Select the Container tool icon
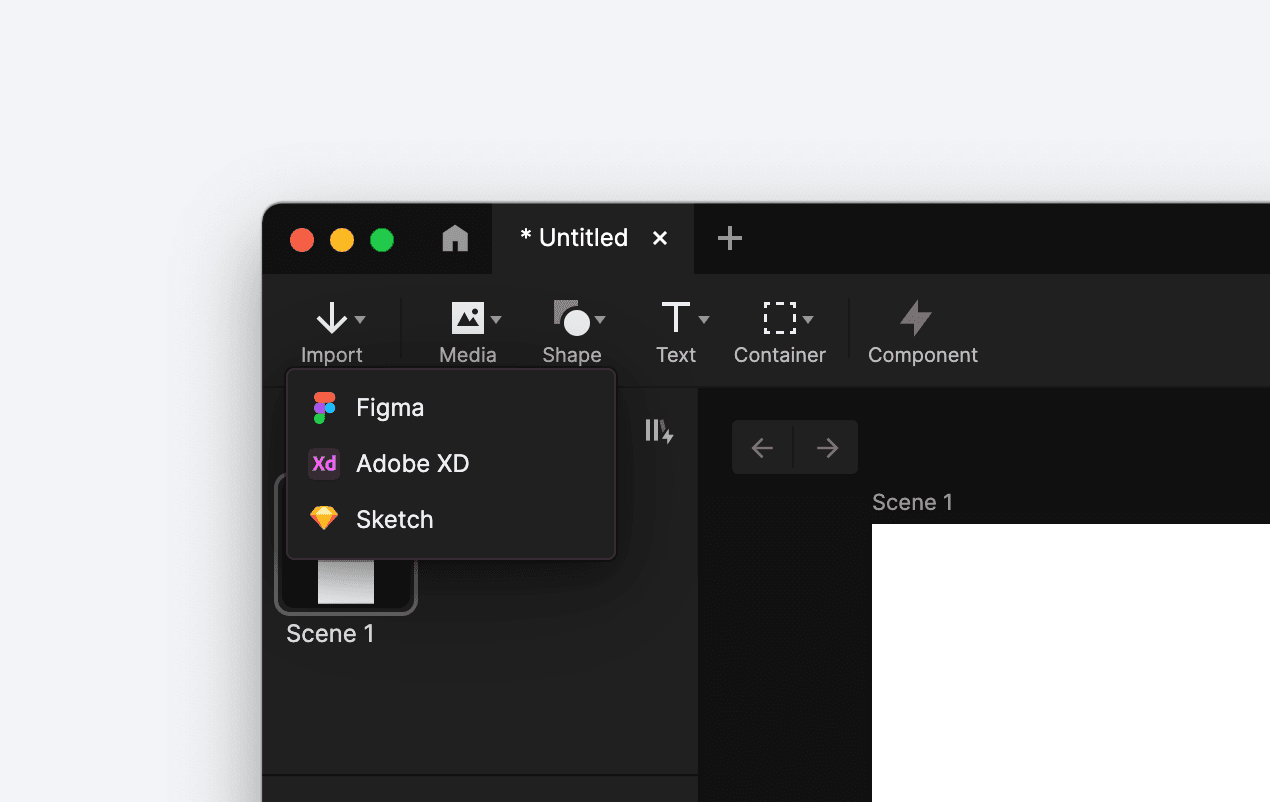This screenshot has height=802, width=1270. tap(778, 316)
